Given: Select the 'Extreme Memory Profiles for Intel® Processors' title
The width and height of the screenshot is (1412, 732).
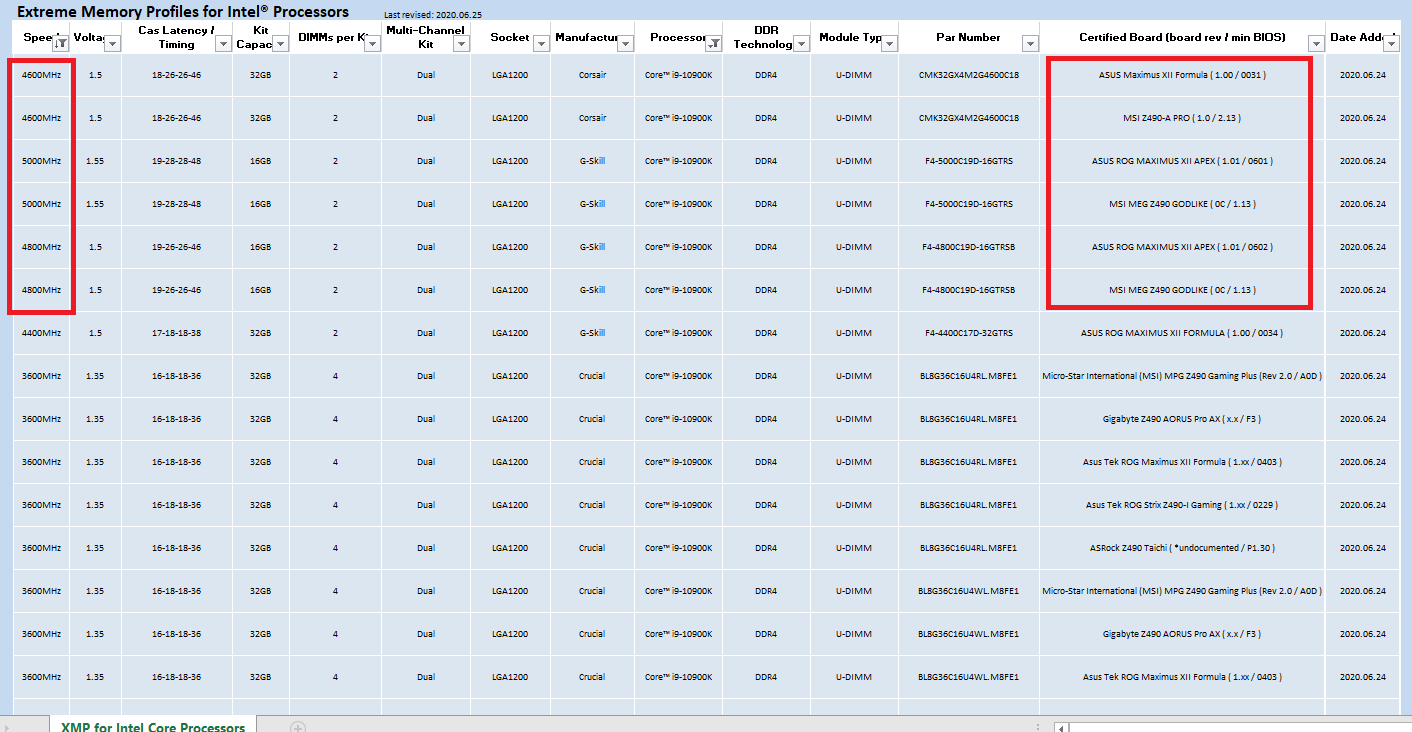Looking at the screenshot, I should point(184,12).
